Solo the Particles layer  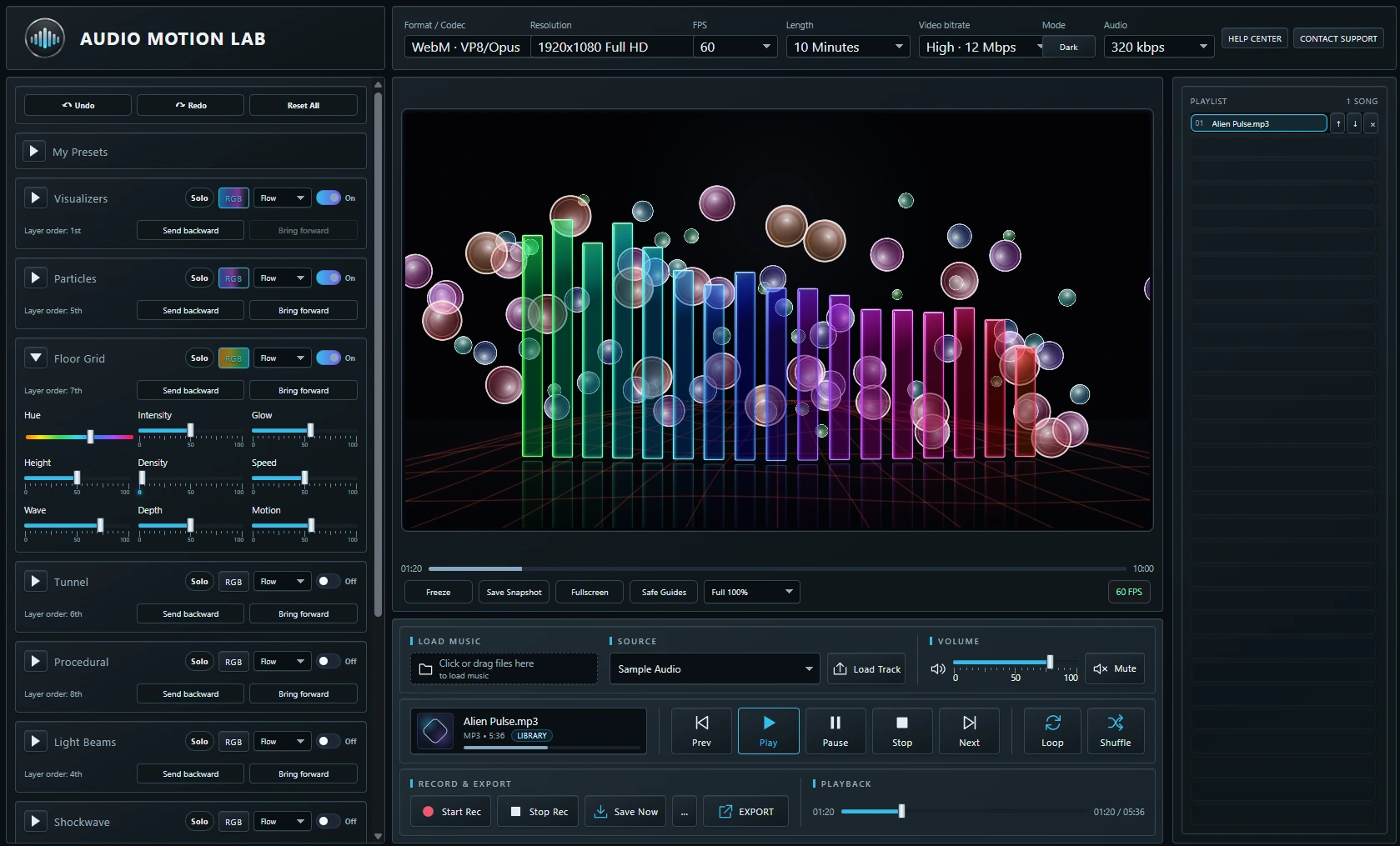(x=199, y=278)
